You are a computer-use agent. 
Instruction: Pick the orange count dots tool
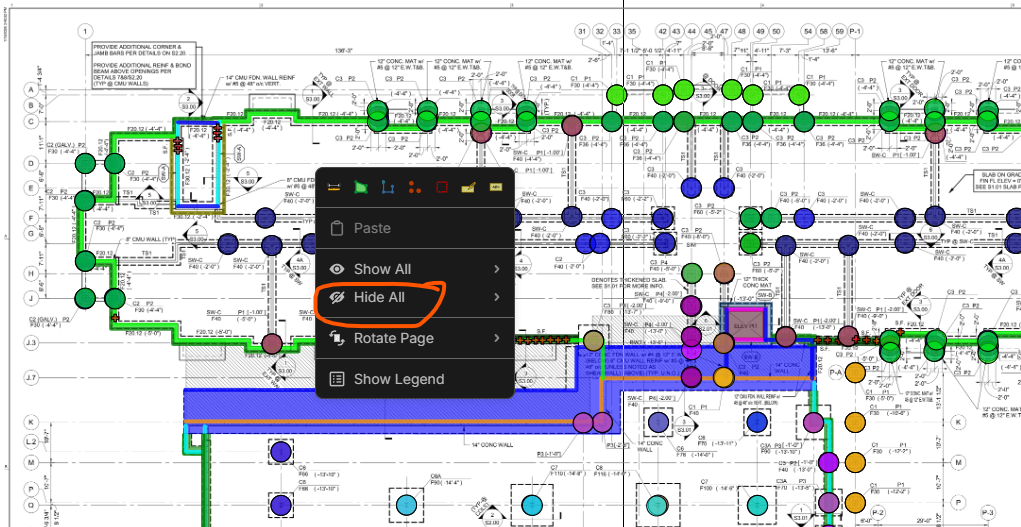[414, 187]
